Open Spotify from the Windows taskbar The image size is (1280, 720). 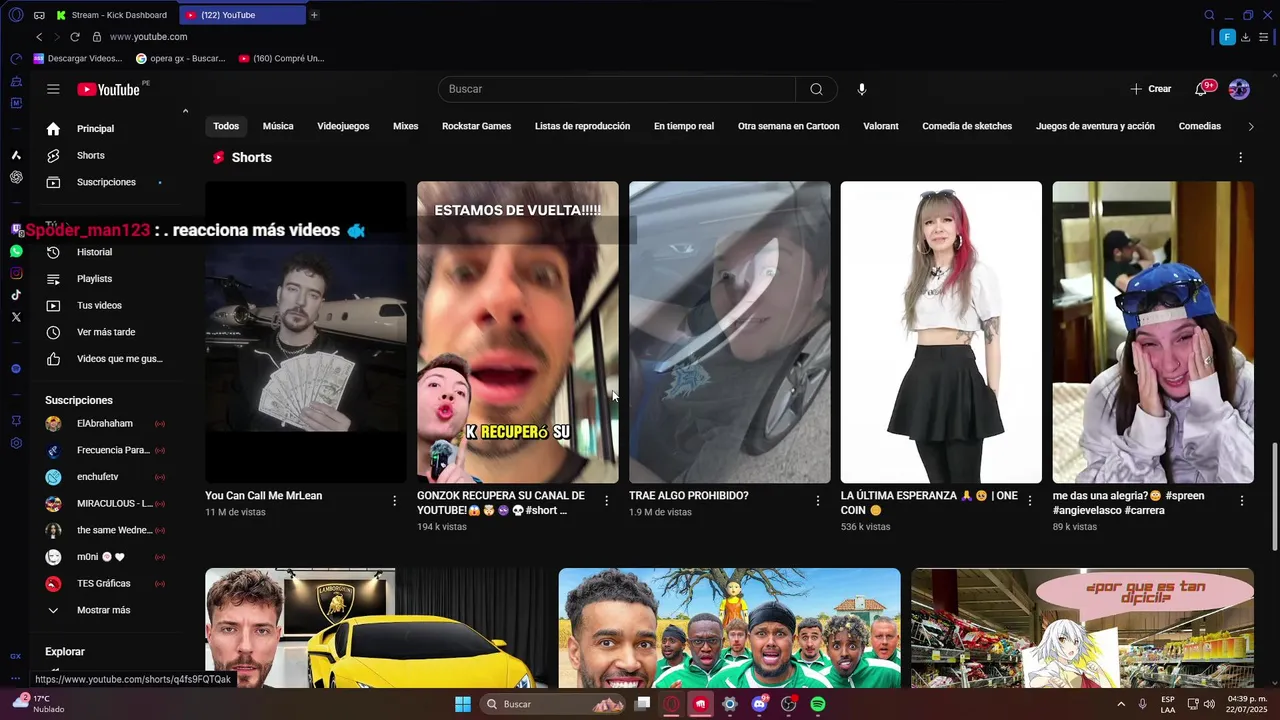[x=818, y=704]
